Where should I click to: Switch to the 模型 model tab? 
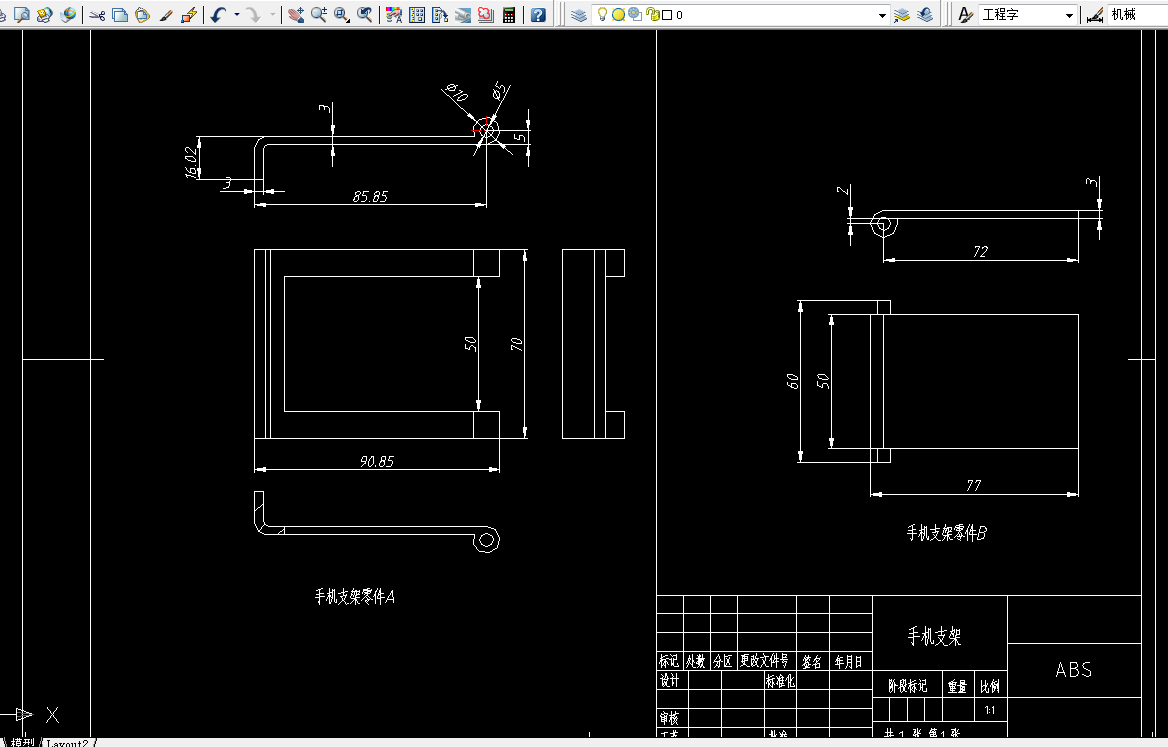coord(22,743)
